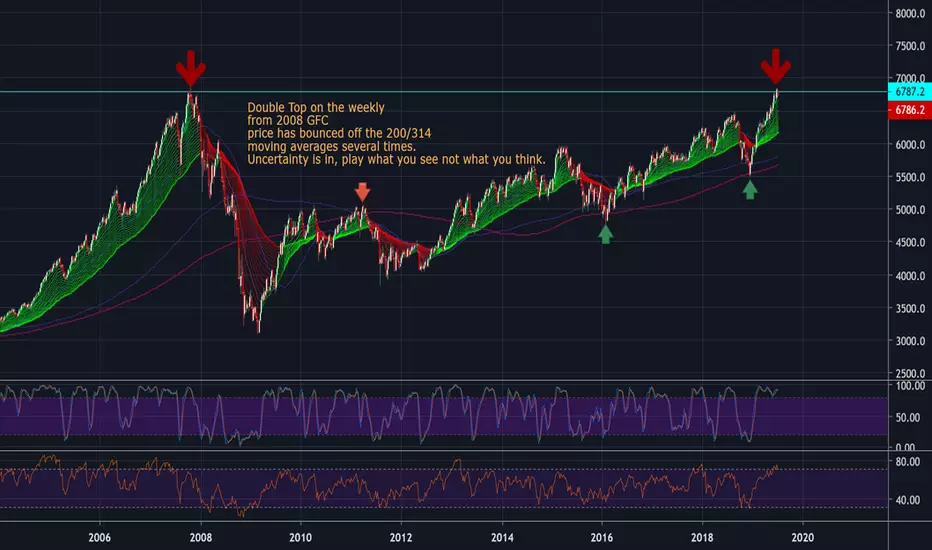The height and width of the screenshot is (550, 932).
Task: Click the 7500.0 price axis label
Action: tap(910, 46)
